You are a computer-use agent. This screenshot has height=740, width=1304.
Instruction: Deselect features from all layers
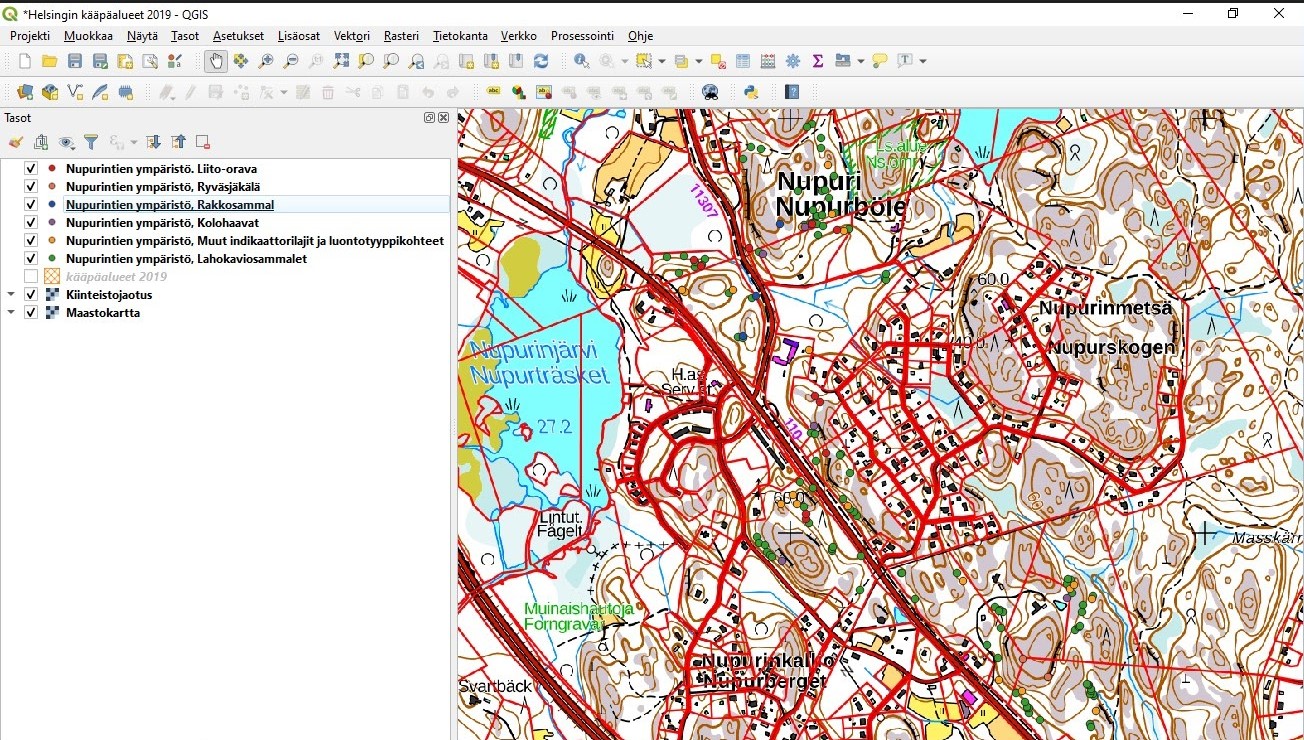coord(718,61)
